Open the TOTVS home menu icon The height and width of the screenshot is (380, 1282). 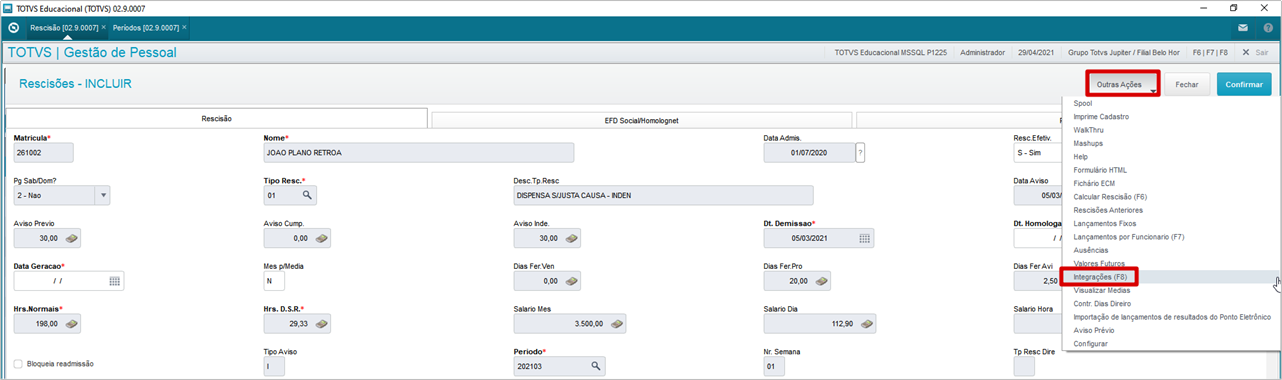coord(13,27)
